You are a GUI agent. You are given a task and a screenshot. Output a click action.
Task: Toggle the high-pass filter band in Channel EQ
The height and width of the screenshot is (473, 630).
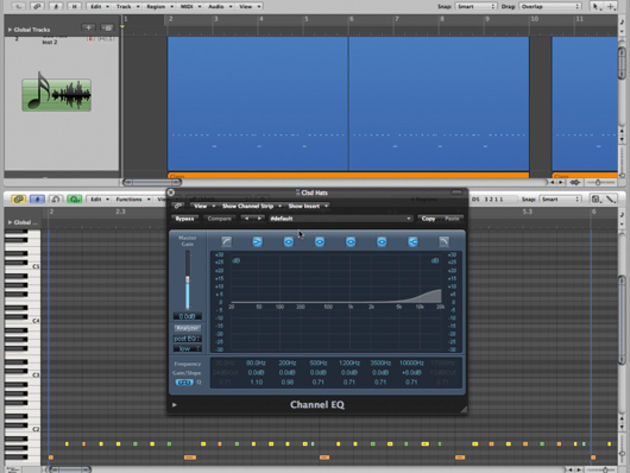227,242
